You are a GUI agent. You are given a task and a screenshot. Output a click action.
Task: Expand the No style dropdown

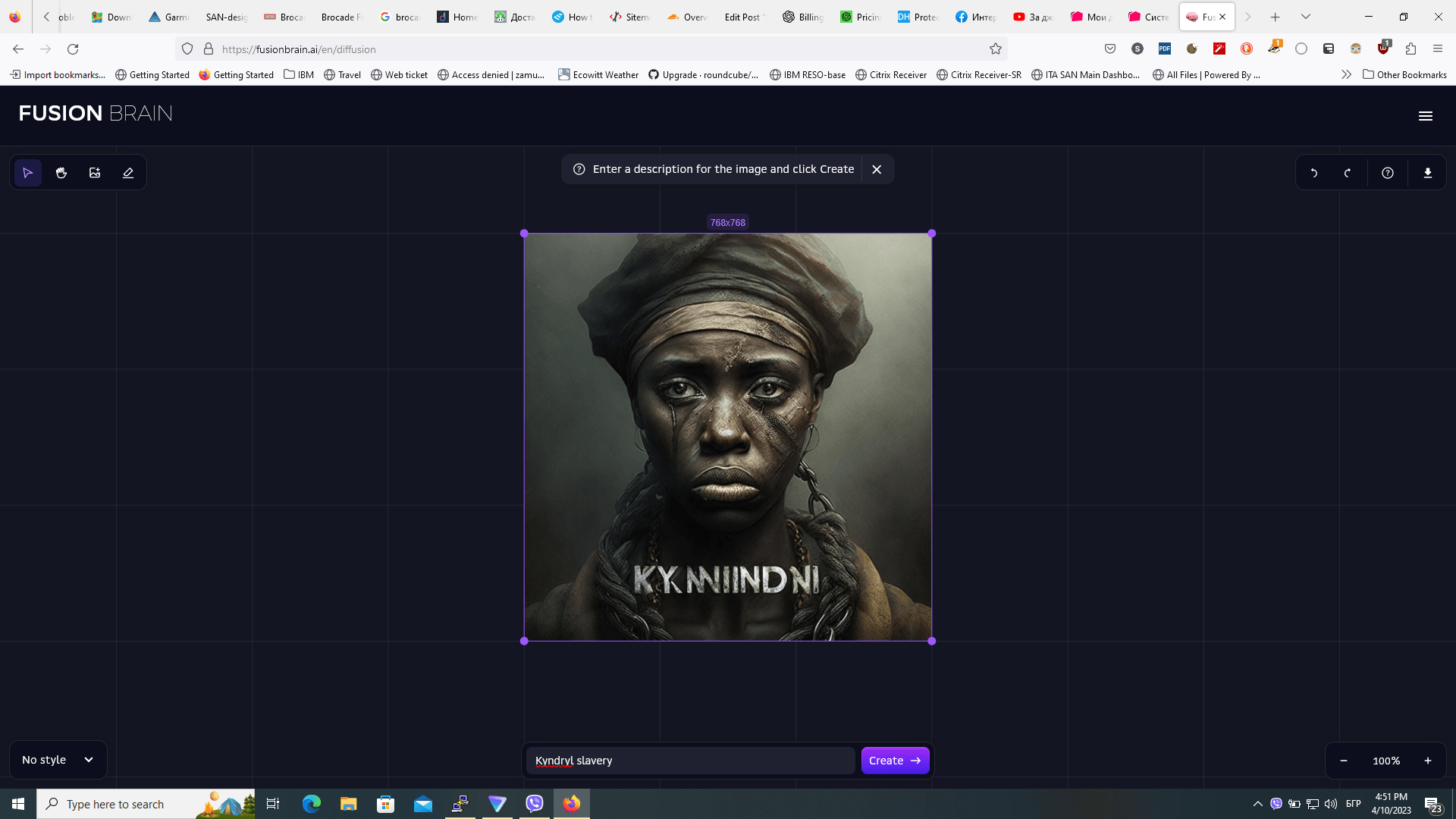pos(58,760)
